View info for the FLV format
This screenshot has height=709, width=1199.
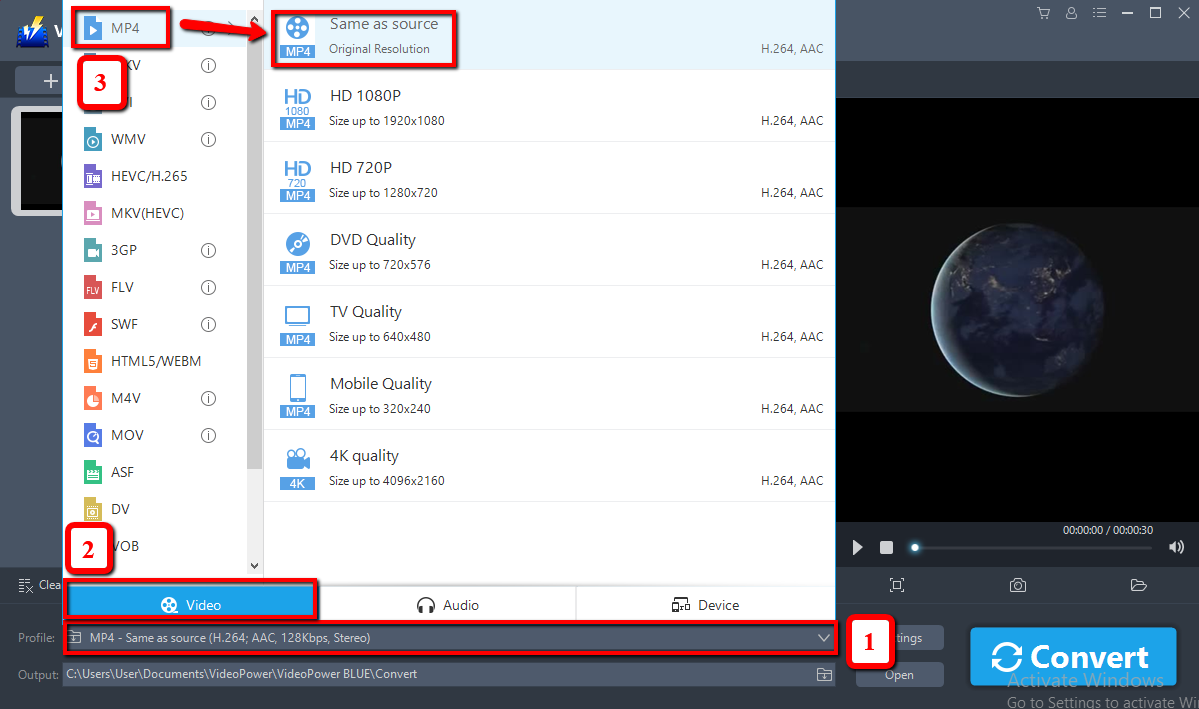click(x=208, y=287)
